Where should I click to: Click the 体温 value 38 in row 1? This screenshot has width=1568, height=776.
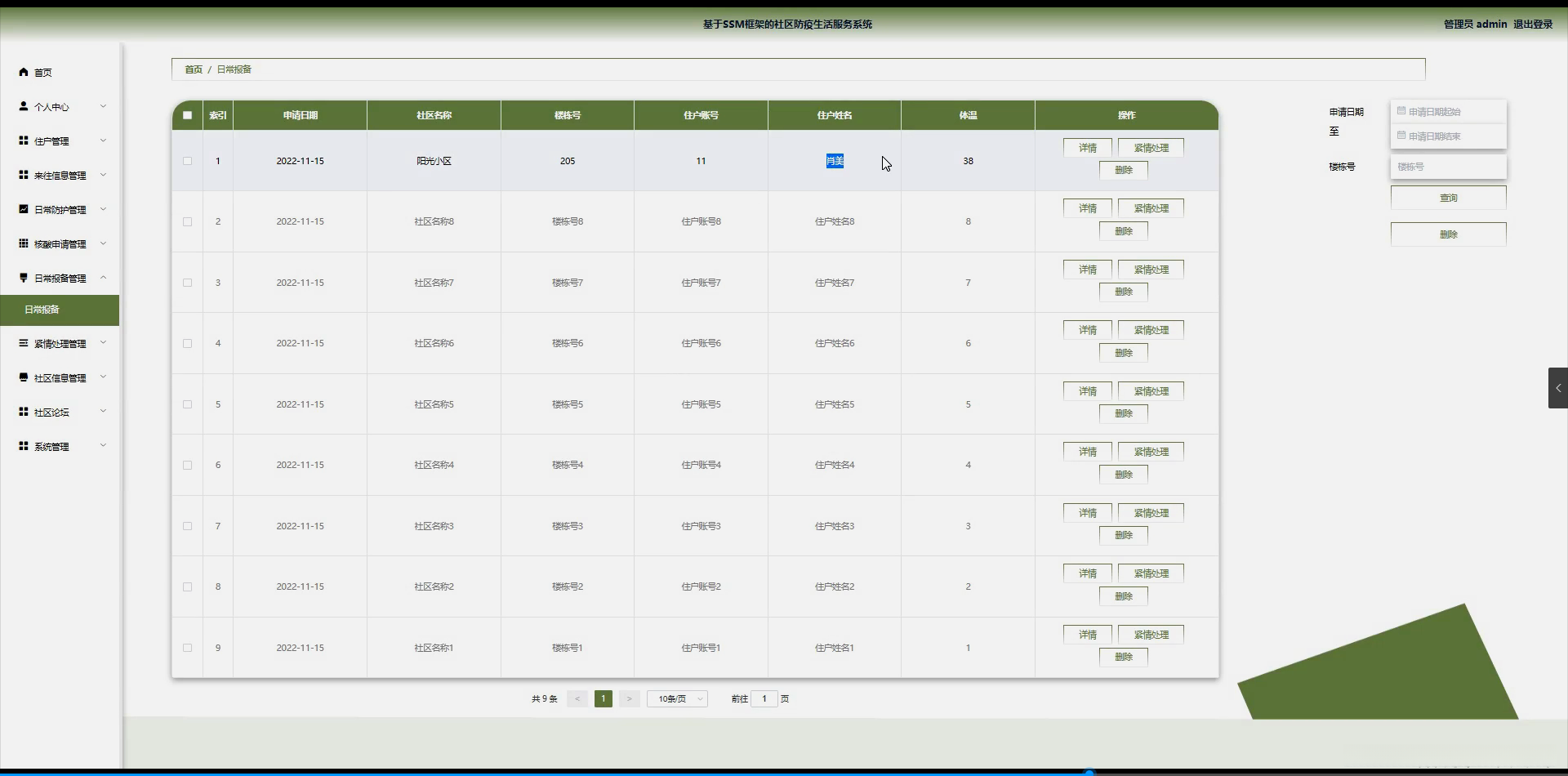click(968, 161)
